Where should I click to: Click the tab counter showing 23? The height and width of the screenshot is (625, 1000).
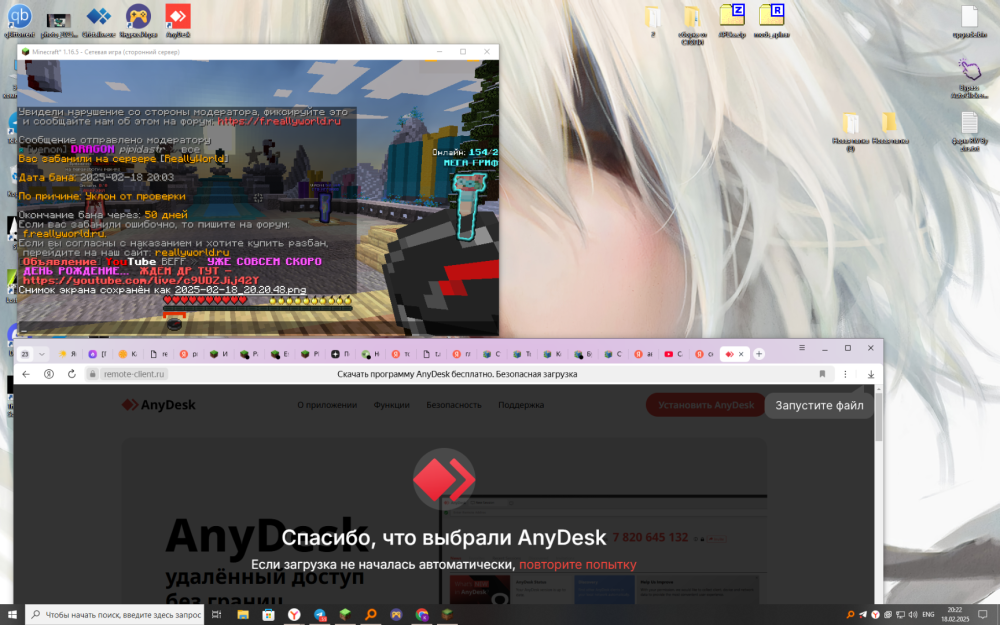(x=25, y=354)
